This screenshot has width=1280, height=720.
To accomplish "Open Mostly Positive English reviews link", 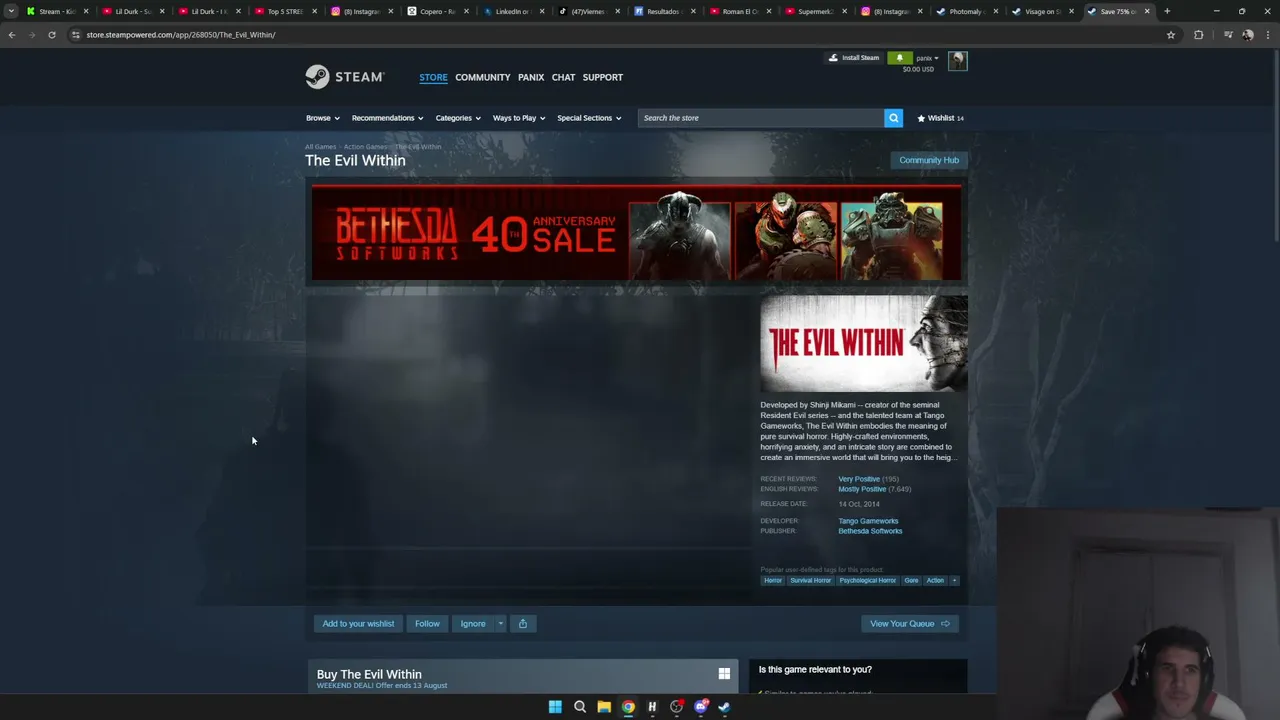I will pos(862,489).
